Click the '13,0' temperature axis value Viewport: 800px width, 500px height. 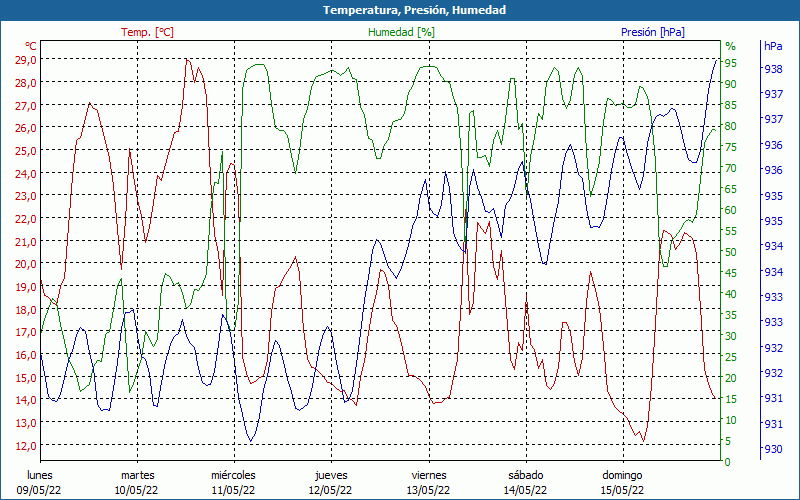tap(26, 423)
